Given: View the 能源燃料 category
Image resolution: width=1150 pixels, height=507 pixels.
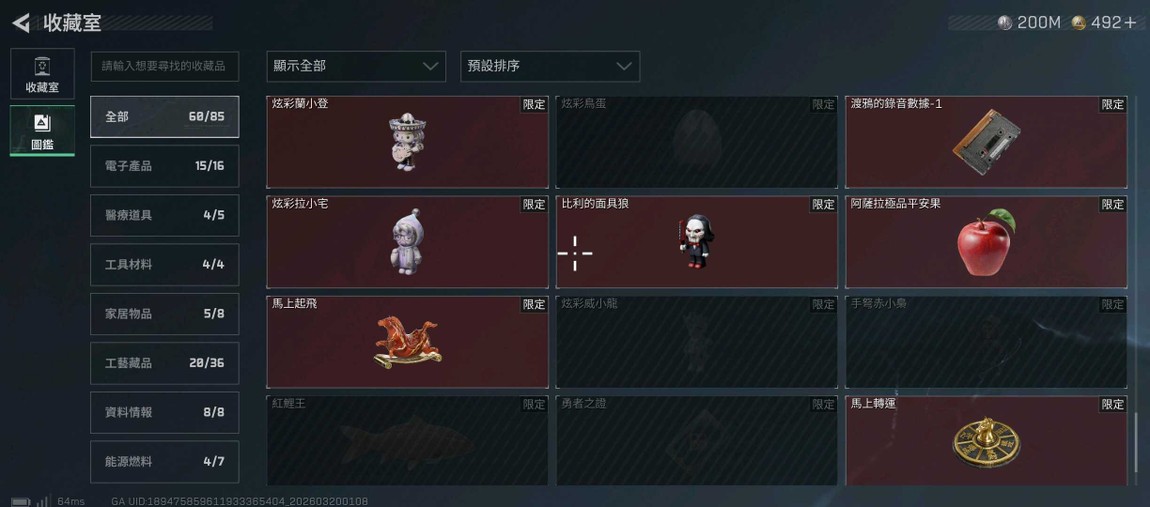Looking at the screenshot, I should (x=164, y=462).
